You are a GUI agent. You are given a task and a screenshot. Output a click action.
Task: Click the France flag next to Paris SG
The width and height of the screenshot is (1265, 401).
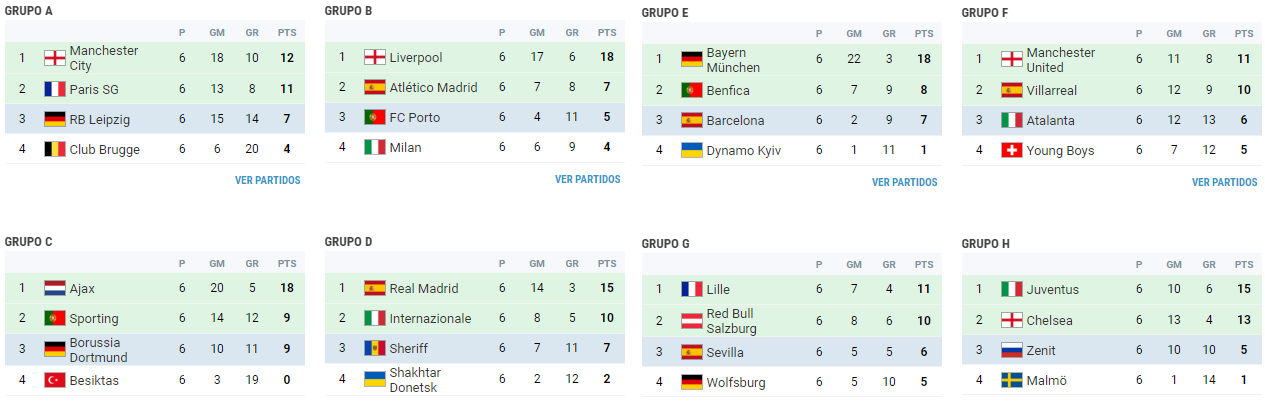55,89
